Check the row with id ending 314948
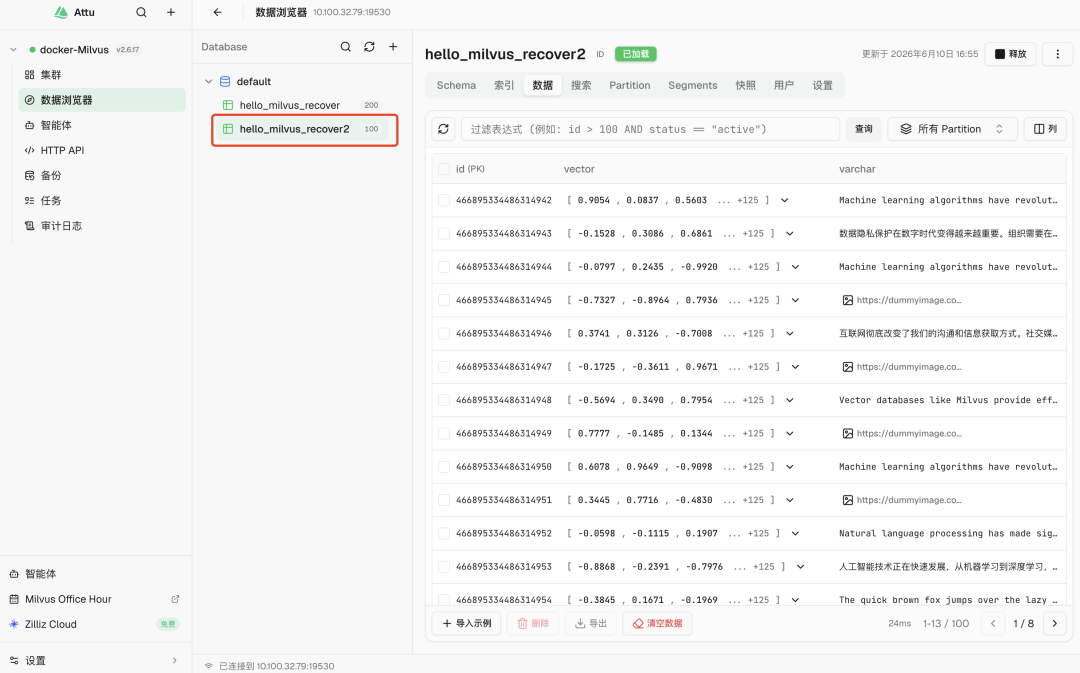 [x=444, y=400]
